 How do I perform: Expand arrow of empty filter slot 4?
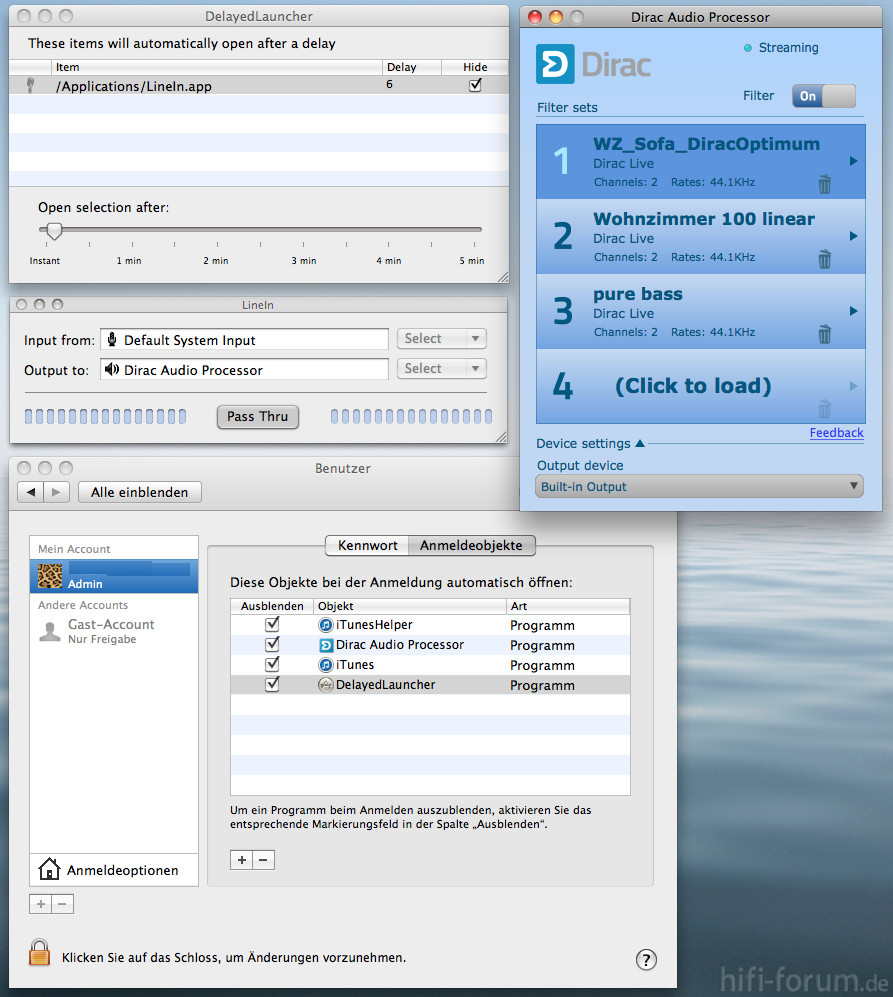pyautogui.click(x=854, y=386)
